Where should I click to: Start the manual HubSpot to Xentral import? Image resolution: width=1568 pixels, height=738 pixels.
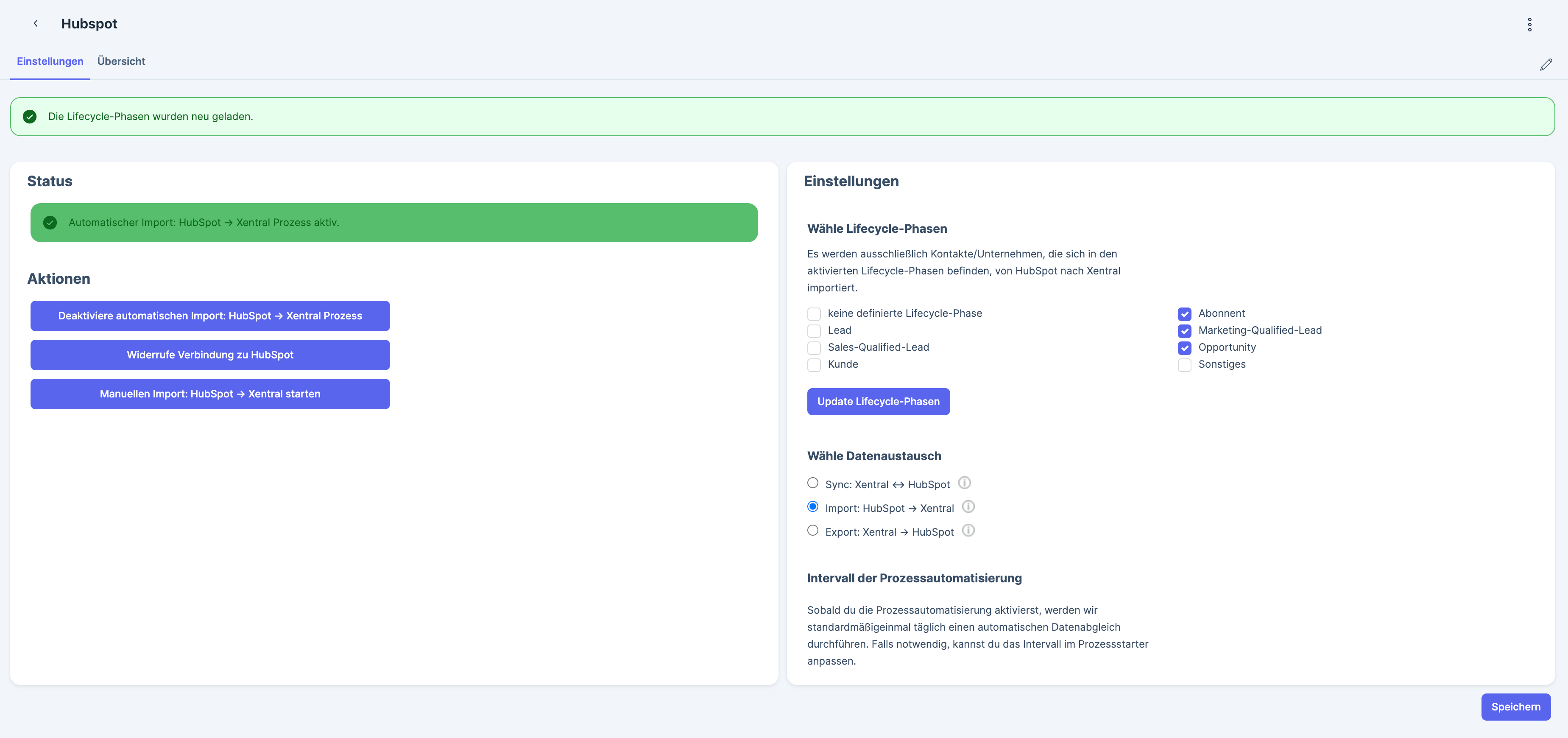click(209, 393)
